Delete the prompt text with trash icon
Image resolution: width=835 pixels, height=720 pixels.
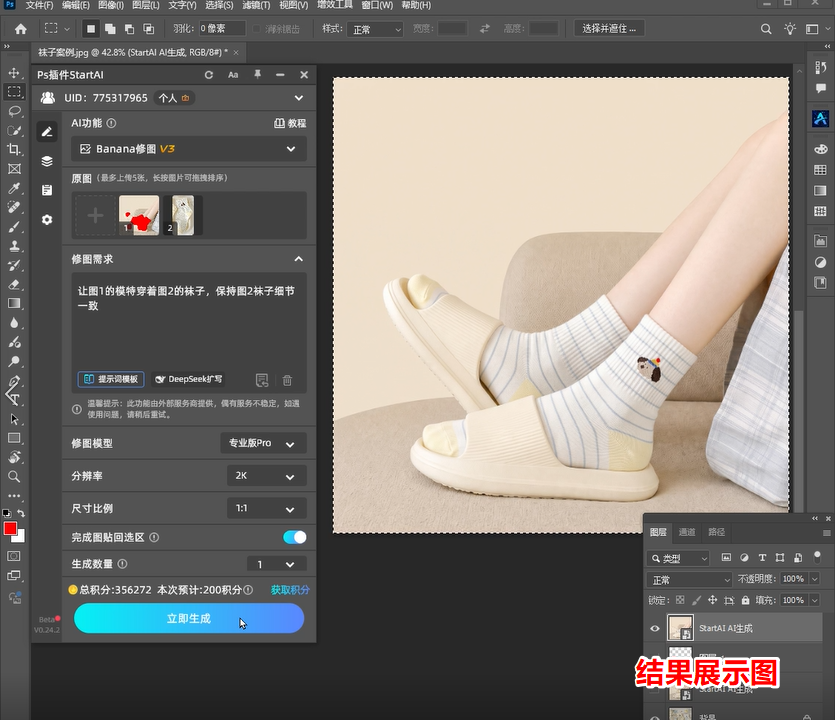[287, 380]
